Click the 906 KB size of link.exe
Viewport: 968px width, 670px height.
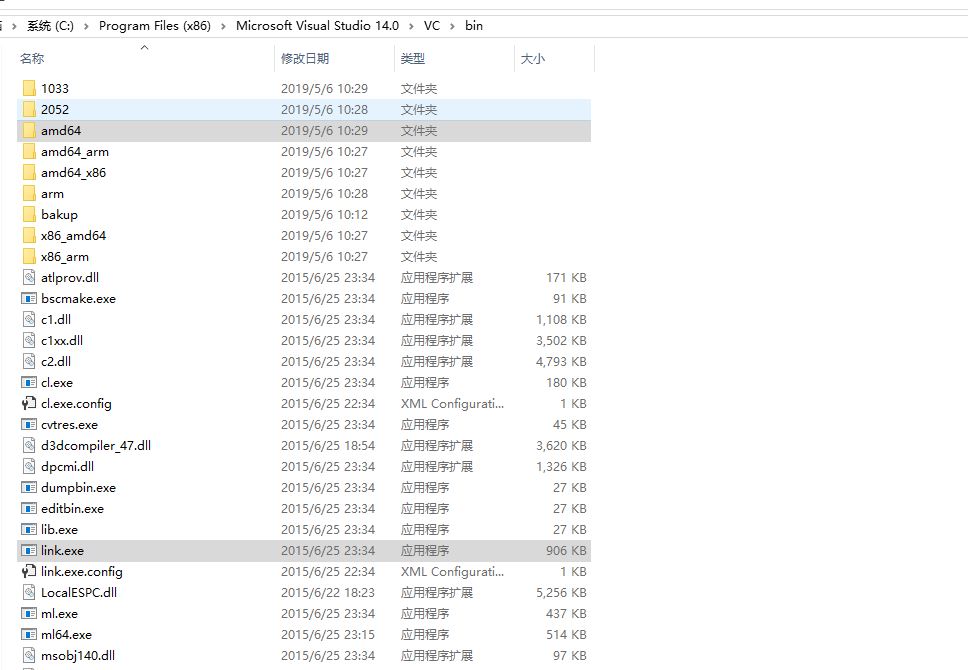click(x=566, y=550)
